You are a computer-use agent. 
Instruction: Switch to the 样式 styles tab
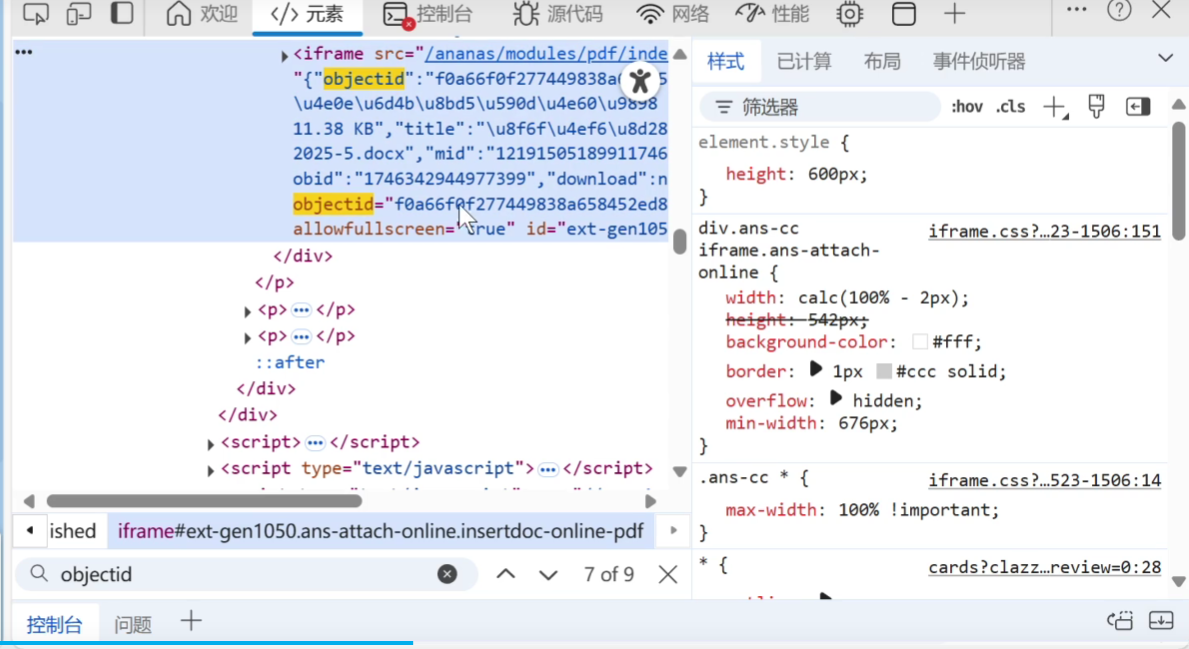(726, 61)
